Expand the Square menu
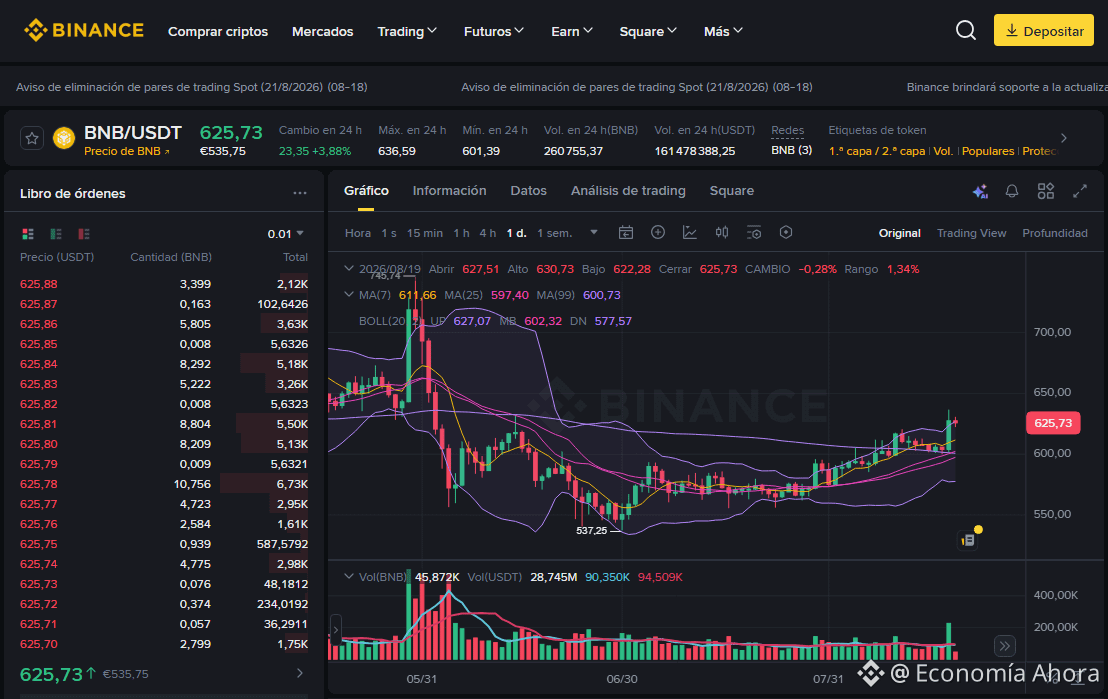This screenshot has width=1108, height=699. 648,31
